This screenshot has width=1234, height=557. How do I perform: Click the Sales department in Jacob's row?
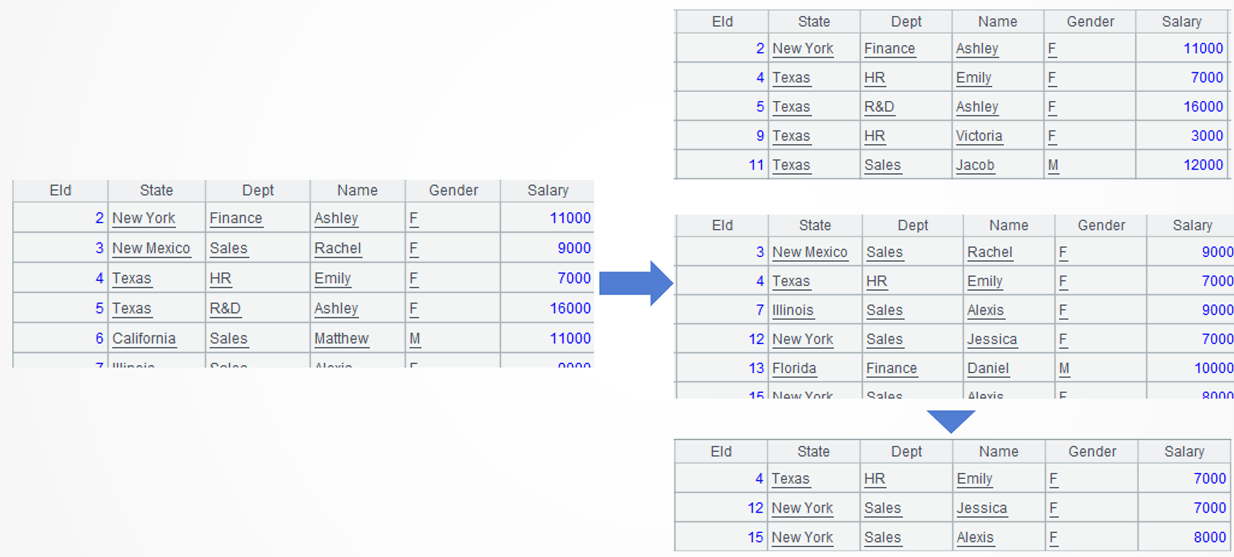click(882, 165)
